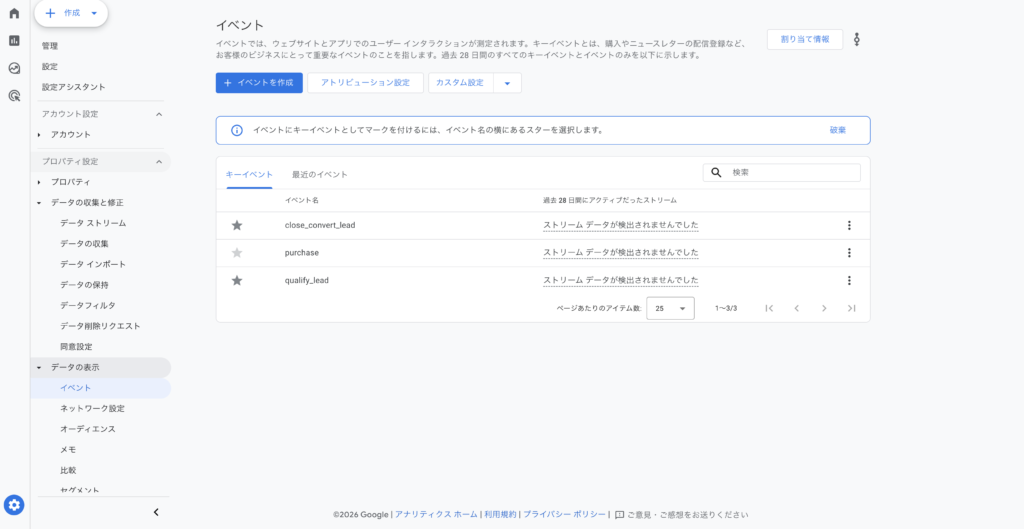
Task: Open more options for qualify_lead row
Action: point(849,281)
